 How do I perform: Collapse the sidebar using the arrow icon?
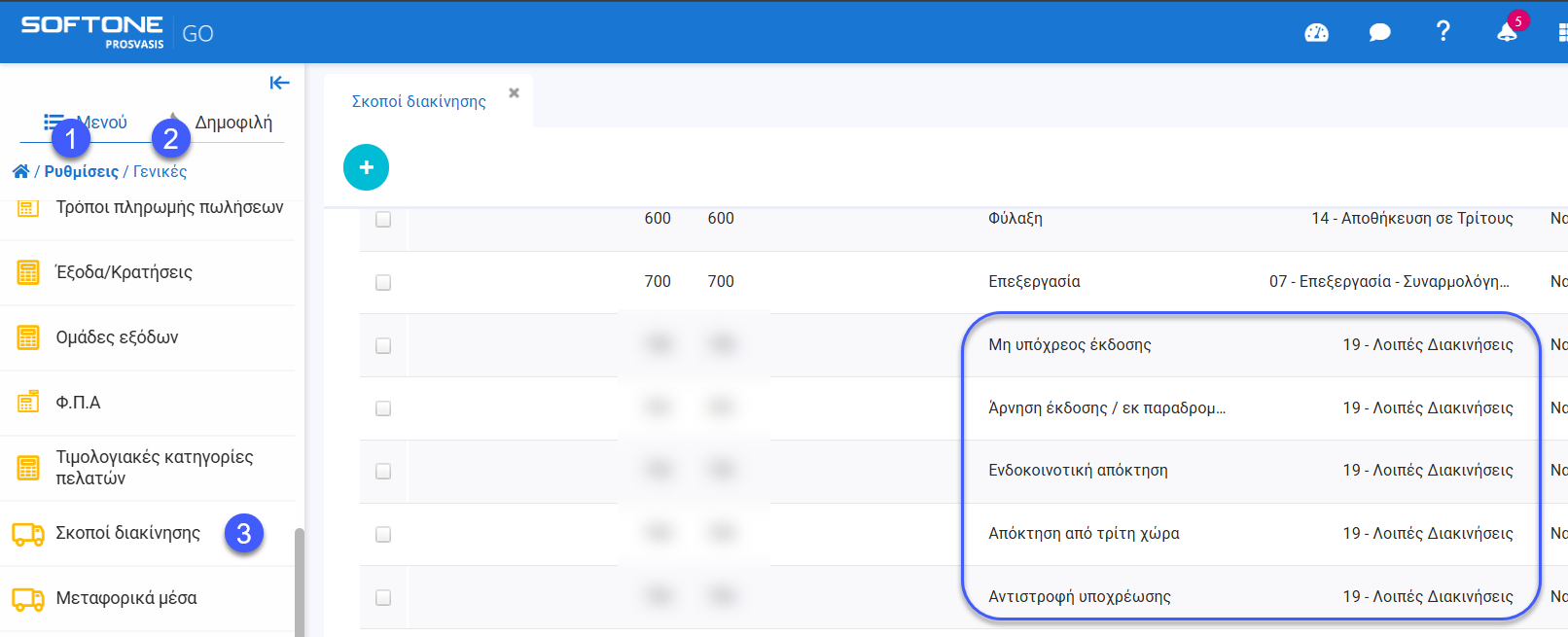click(x=280, y=83)
